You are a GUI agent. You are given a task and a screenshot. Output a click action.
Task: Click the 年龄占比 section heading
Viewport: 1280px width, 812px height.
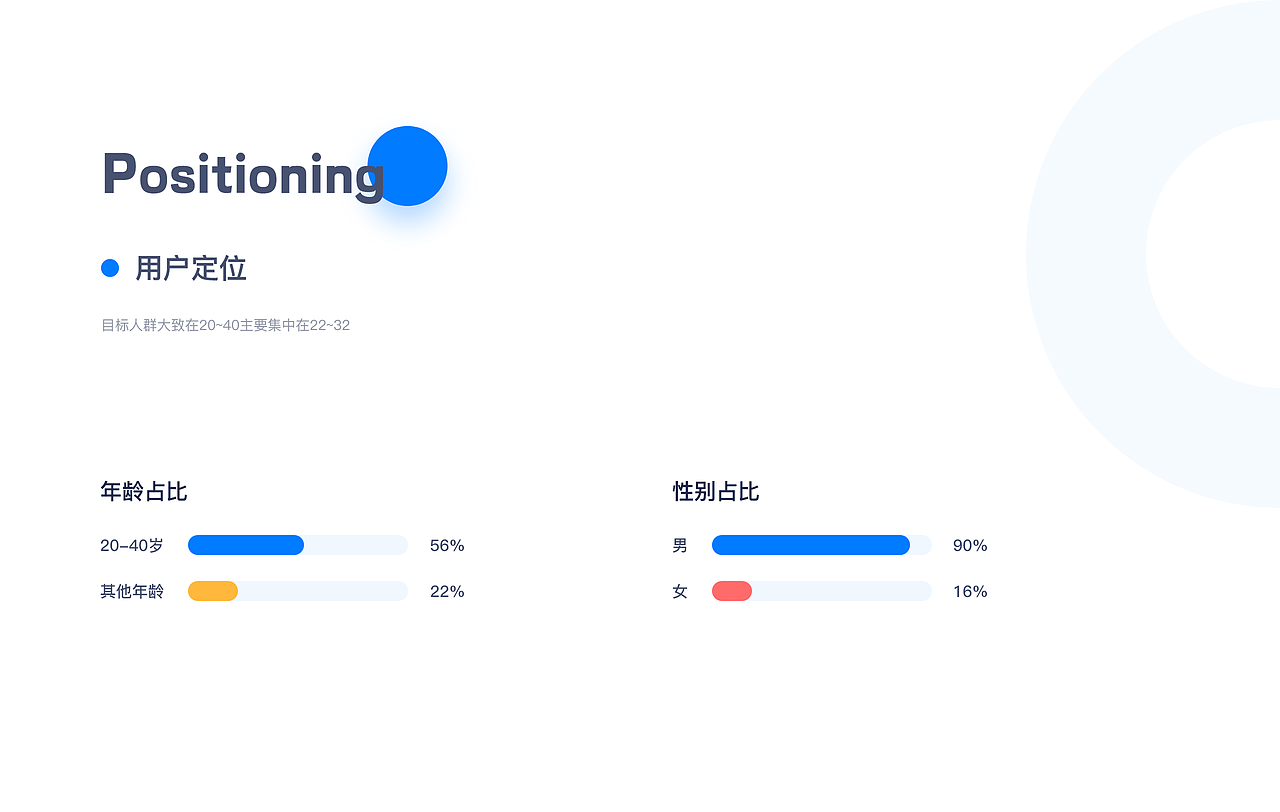[144, 491]
